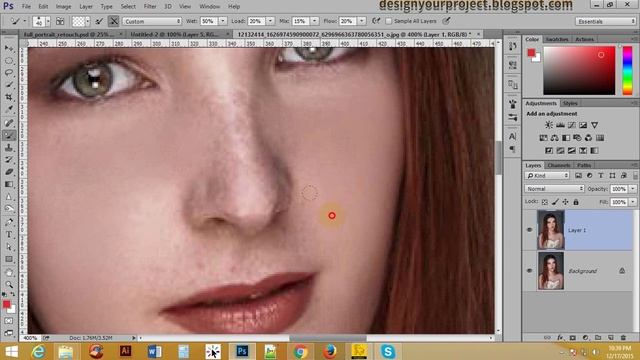Delete layer using trash icon
The height and width of the screenshot is (360, 640).
[623, 338]
